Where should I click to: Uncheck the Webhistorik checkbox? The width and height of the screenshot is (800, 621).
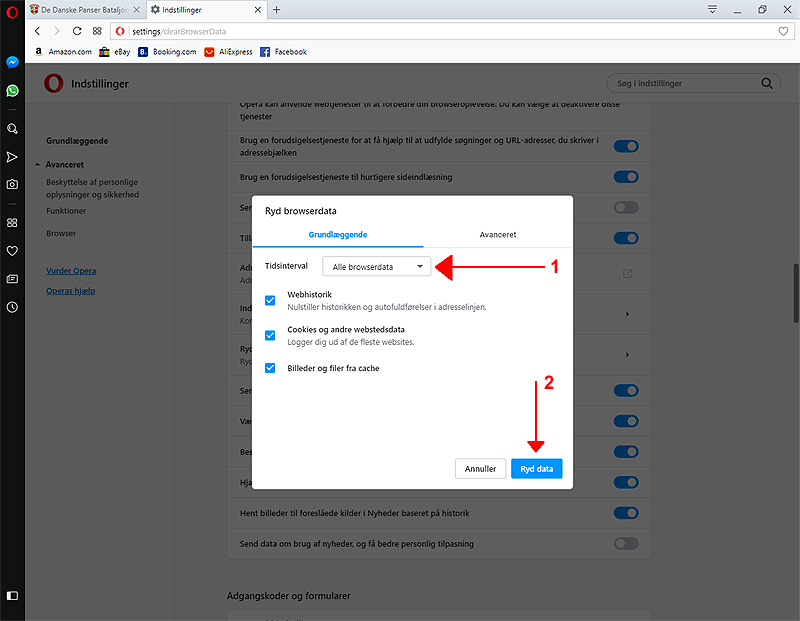[270, 300]
